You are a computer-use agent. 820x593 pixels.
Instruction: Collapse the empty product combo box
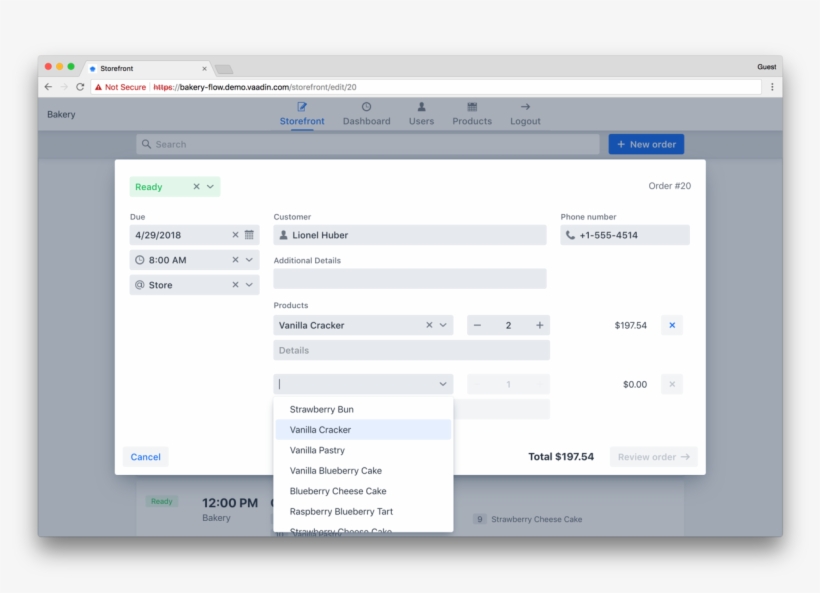click(x=443, y=384)
